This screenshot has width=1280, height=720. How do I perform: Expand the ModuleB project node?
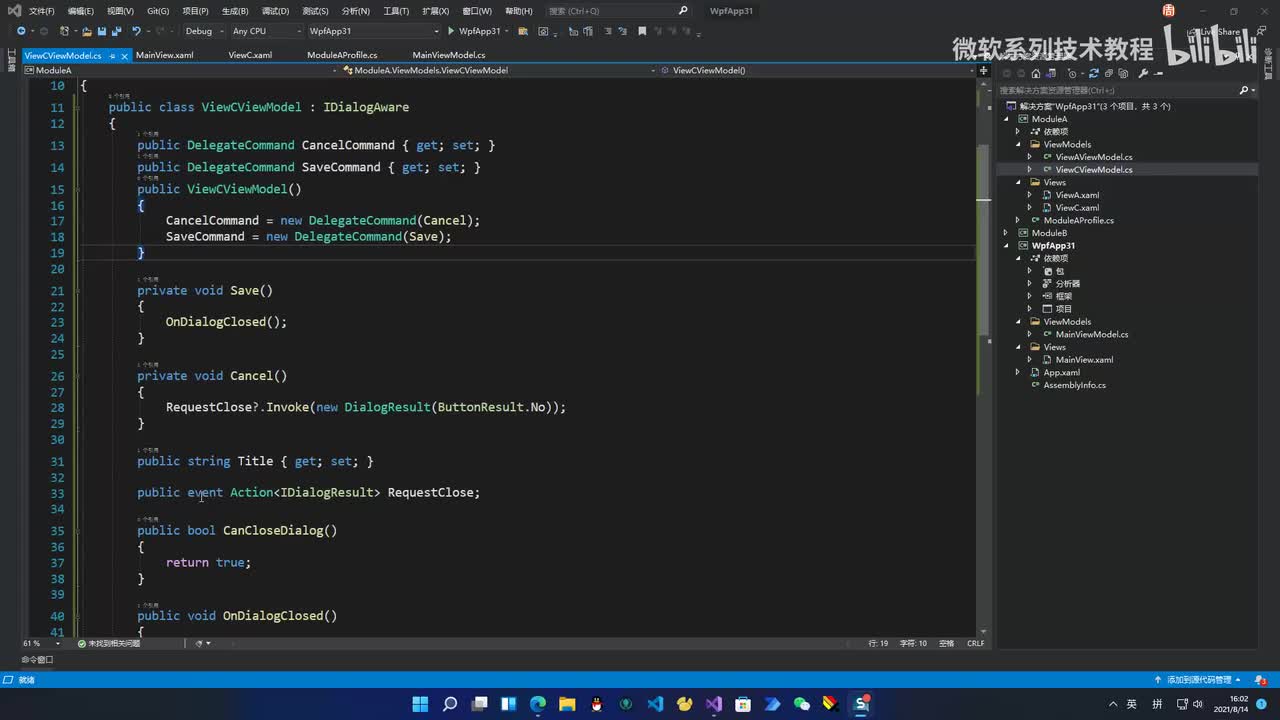point(1007,233)
